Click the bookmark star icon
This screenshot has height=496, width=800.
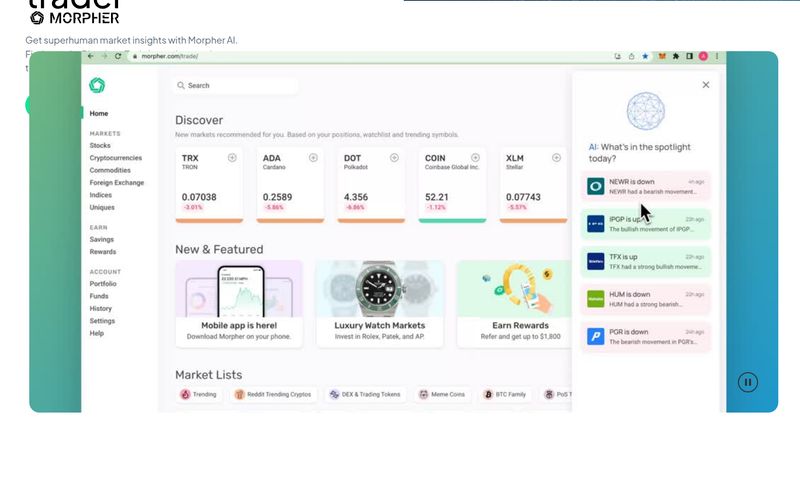click(x=645, y=56)
